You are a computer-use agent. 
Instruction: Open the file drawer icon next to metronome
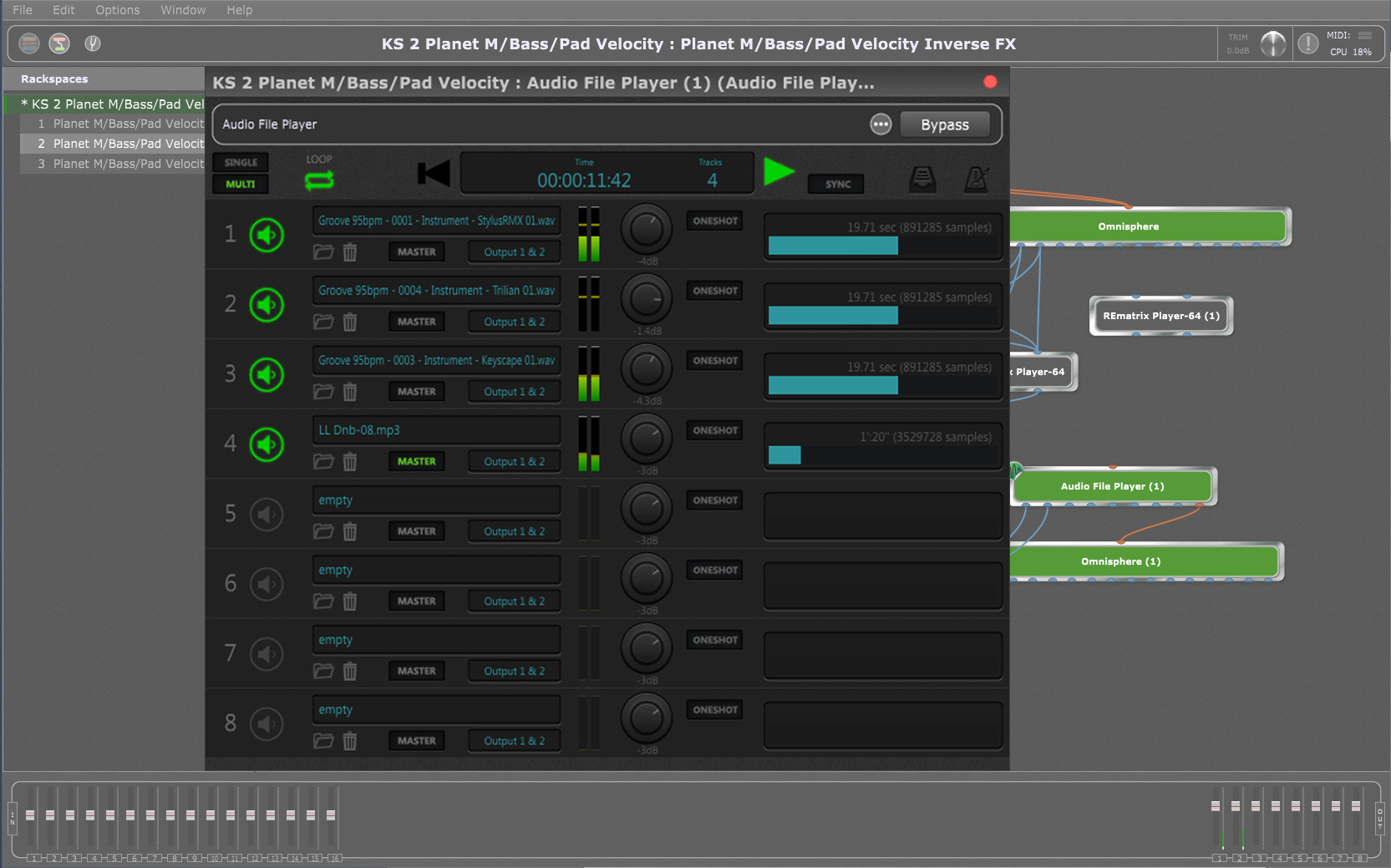922,178
